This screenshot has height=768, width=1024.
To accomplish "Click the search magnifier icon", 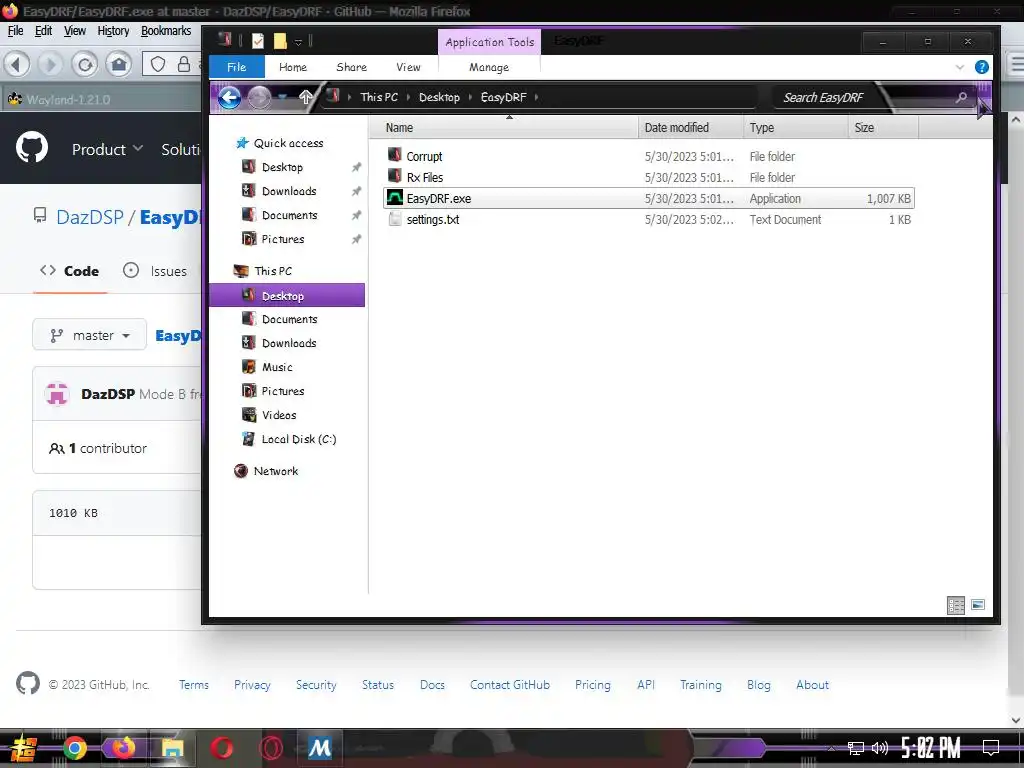I will pos(961,97).
